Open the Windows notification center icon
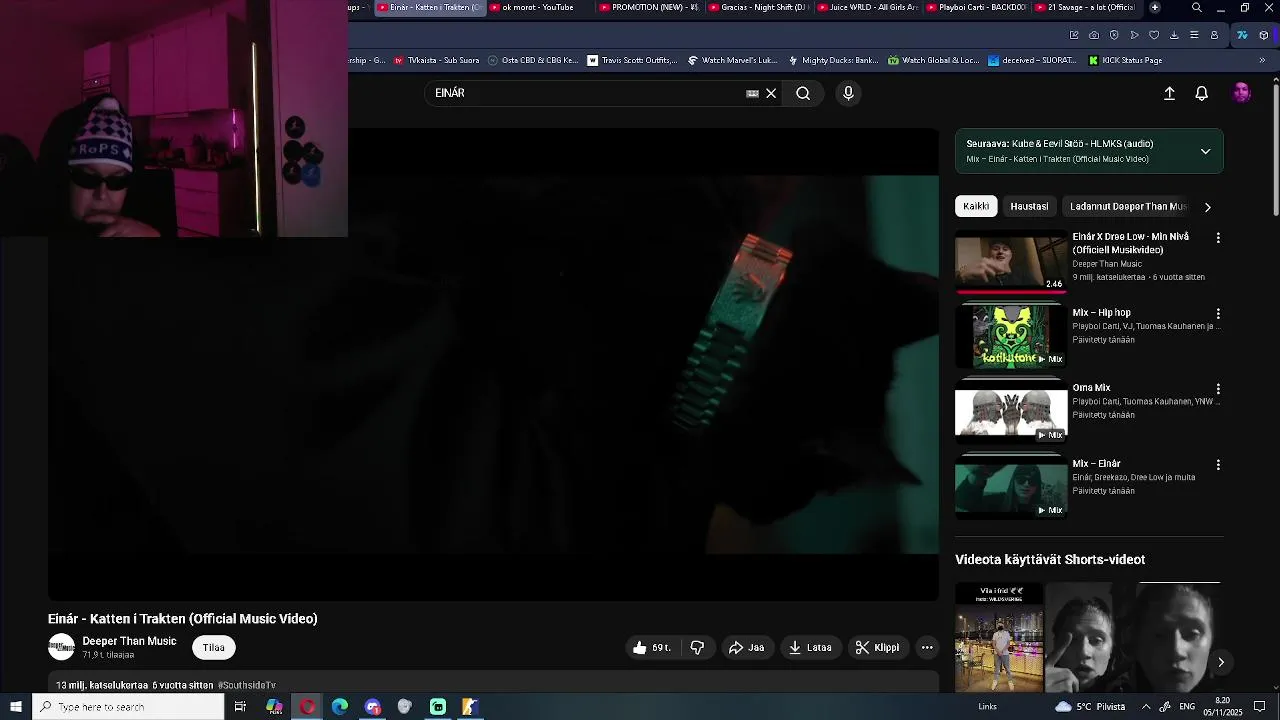The height and width of the screenshot is (720, 1280). click(1260, 707)
